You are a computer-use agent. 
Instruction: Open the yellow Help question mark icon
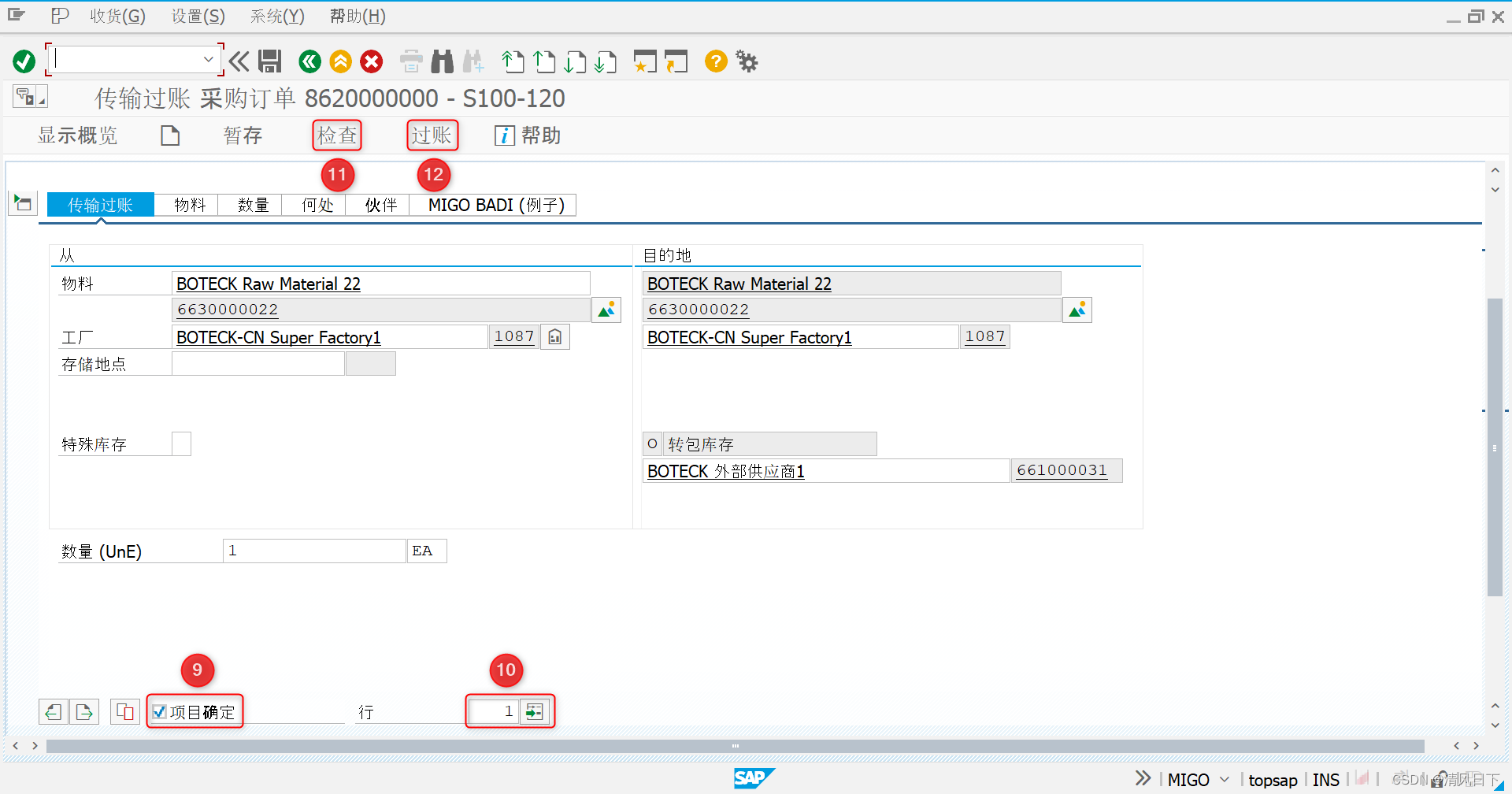(716, 61)
